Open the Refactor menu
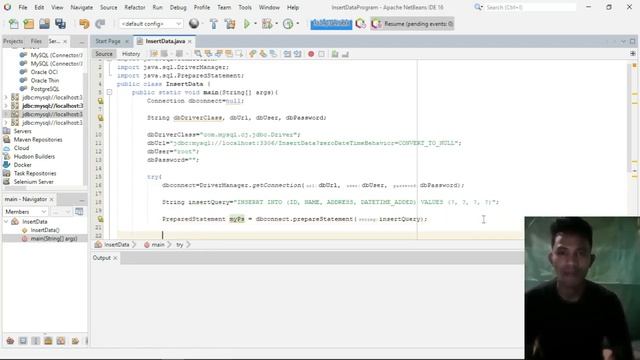The height and width of the screenshot is (360, 640). coord(135,7)
